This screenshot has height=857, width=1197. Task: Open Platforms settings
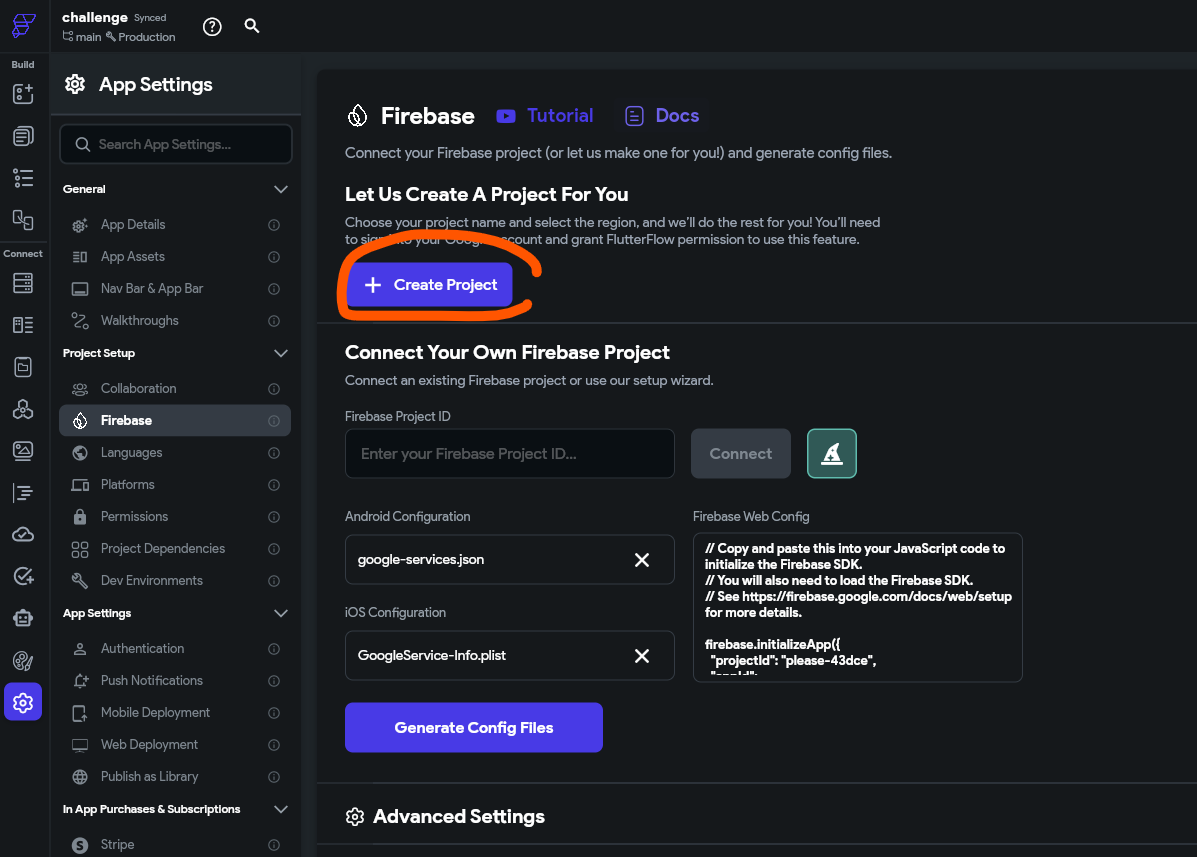coord(175,485)
